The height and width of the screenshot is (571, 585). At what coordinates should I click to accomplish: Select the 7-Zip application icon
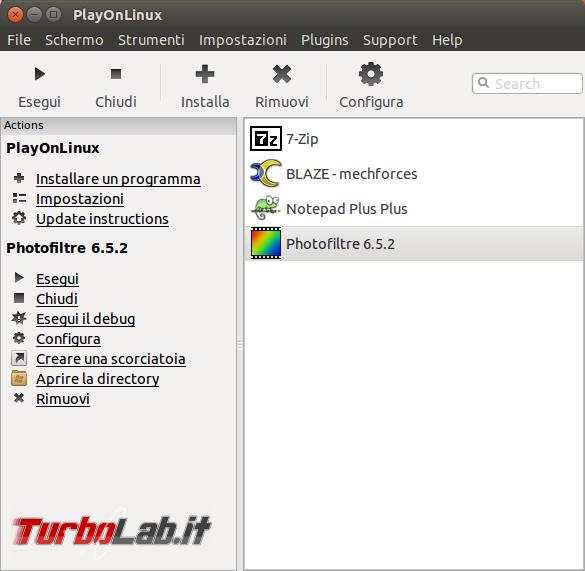266,139
